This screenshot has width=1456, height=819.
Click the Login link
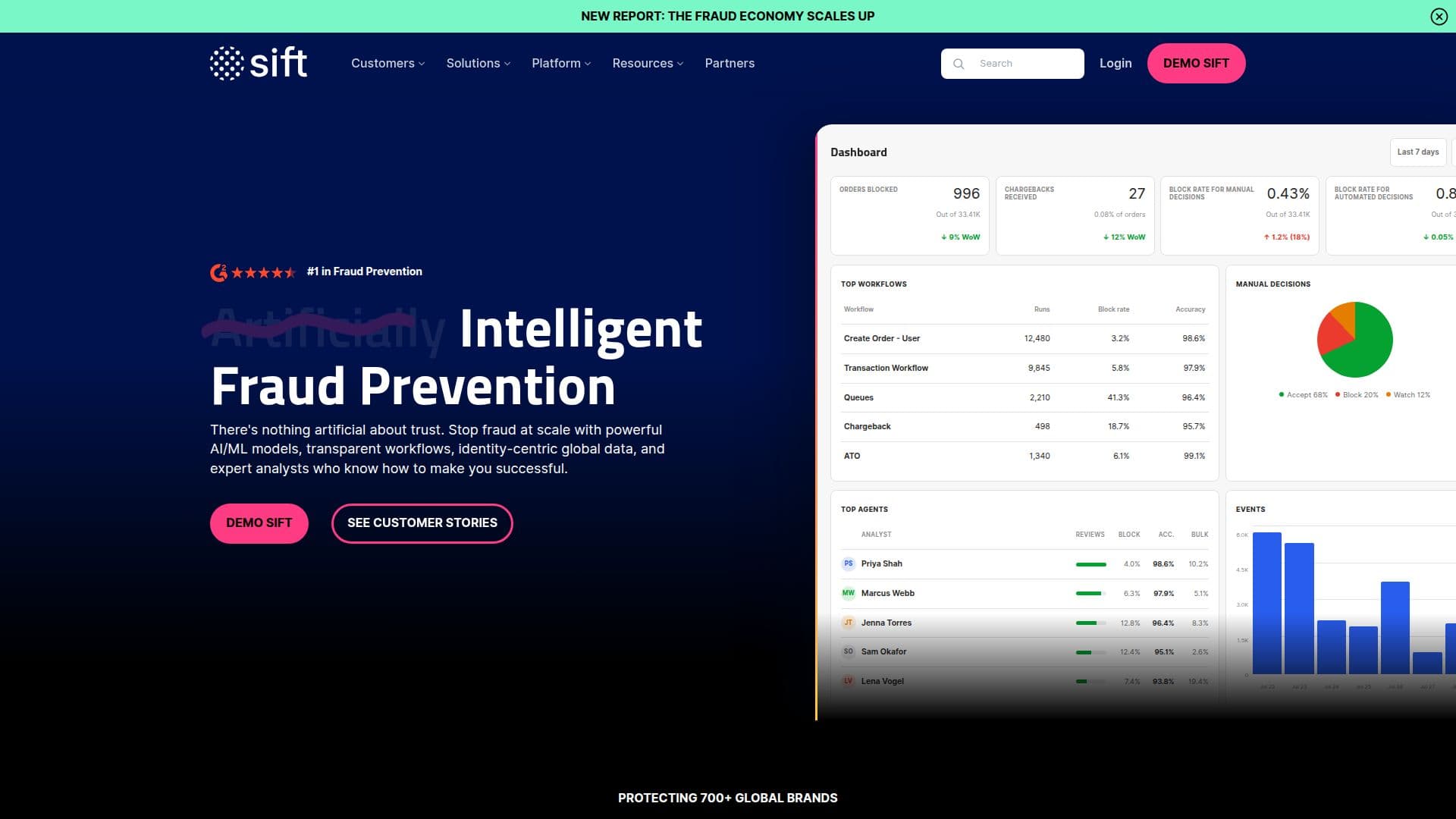coord(1116,63)
